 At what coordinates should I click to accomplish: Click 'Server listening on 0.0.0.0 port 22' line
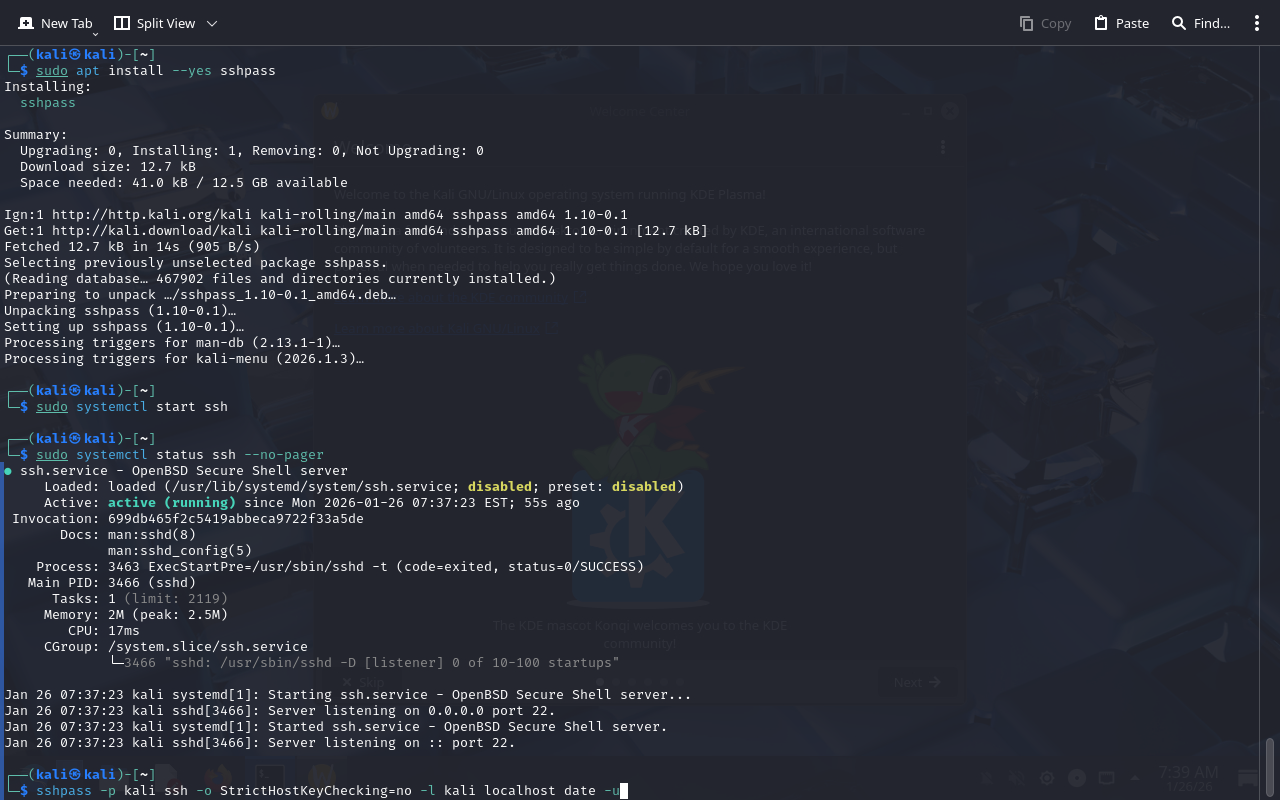click(410, 710)
